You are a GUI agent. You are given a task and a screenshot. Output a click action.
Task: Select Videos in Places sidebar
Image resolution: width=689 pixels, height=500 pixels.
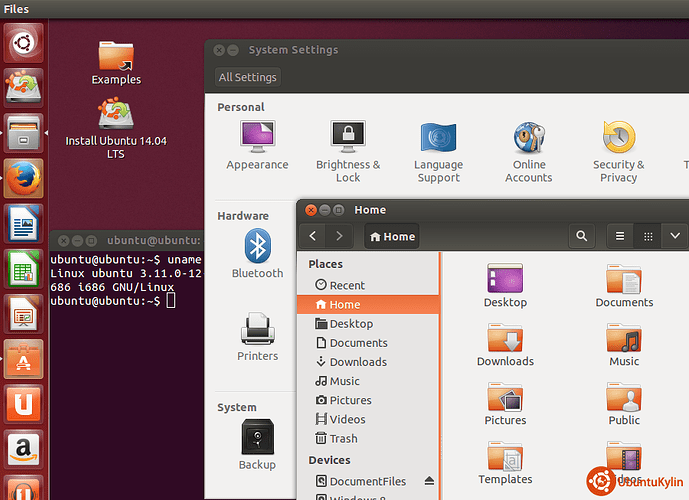[368, 419]
